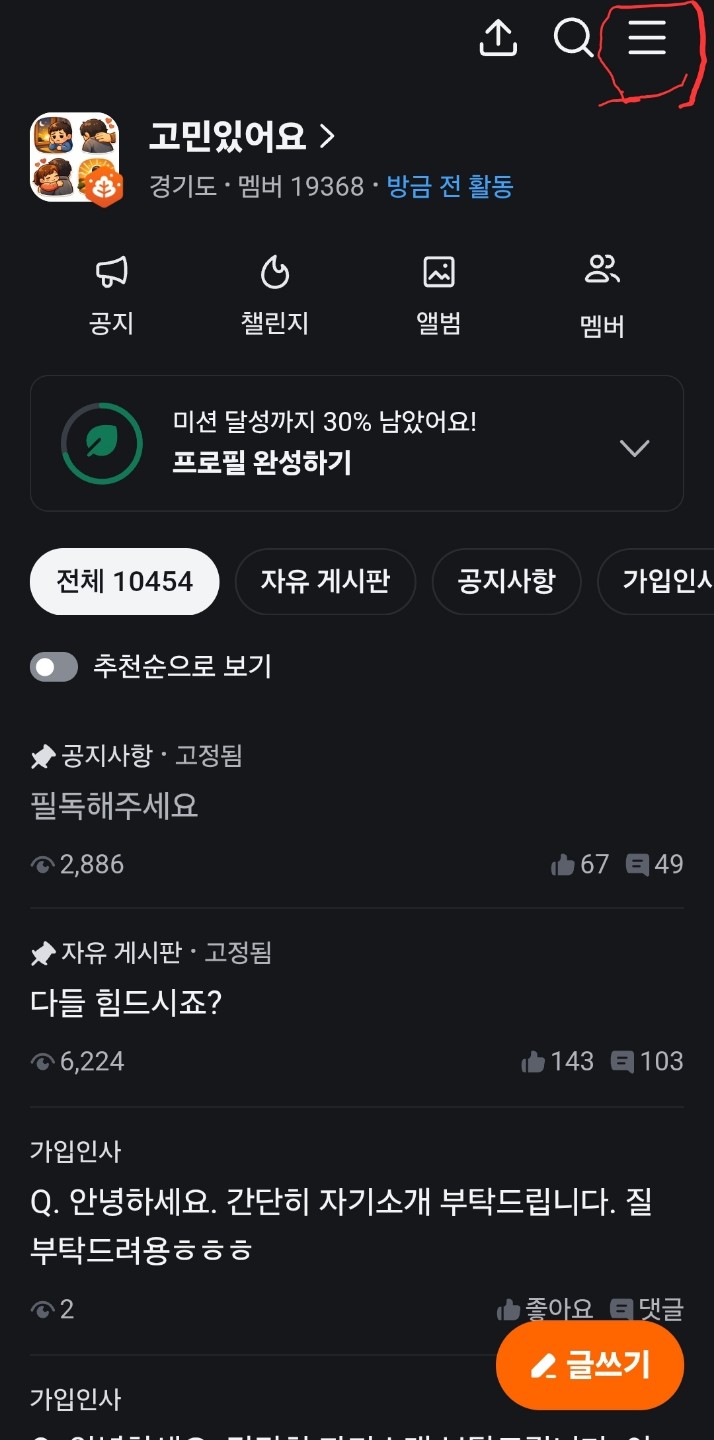Tap thumbs-up icon on 다들 힘드시죠 post

point(533,1062)
